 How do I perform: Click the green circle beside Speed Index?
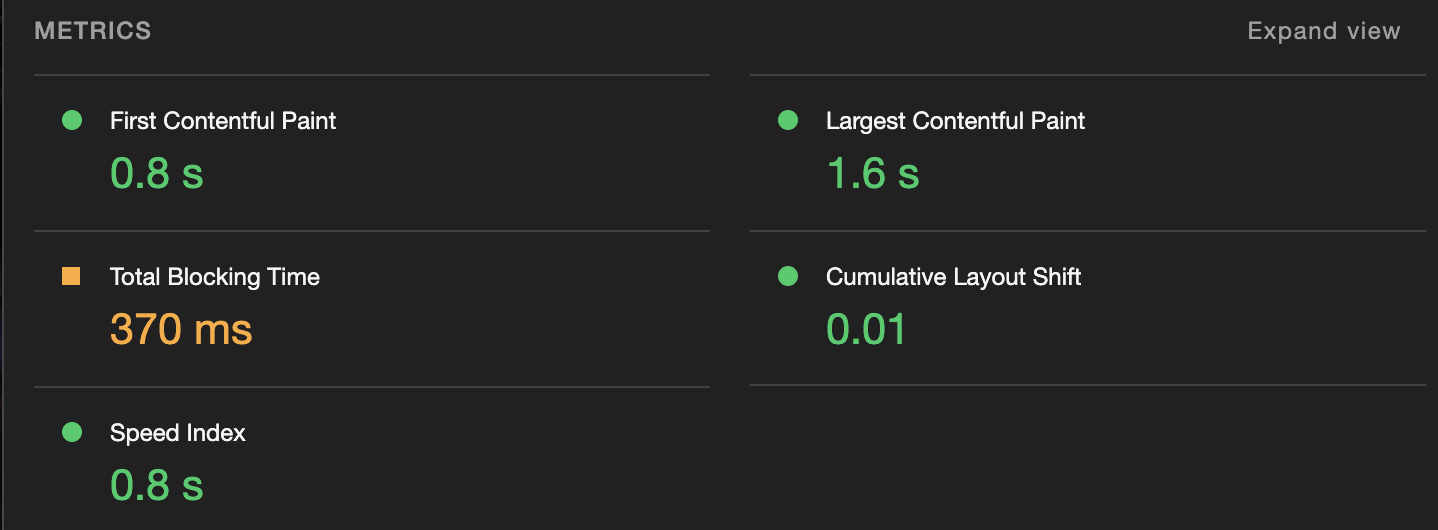point(71,432)
